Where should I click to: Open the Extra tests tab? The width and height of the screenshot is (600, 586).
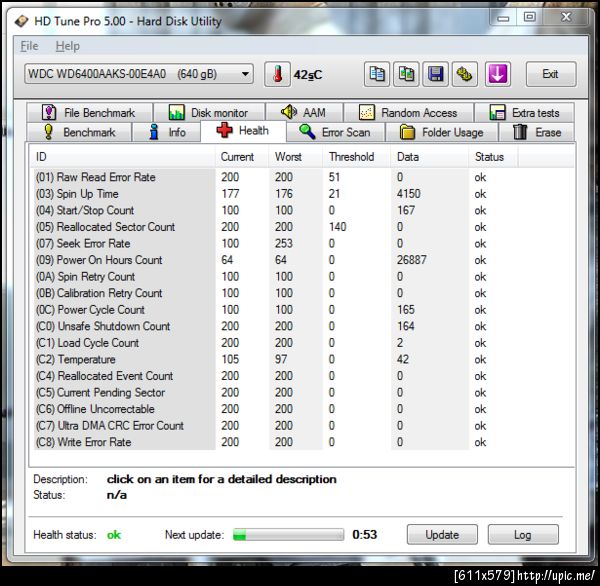(524, 113)
